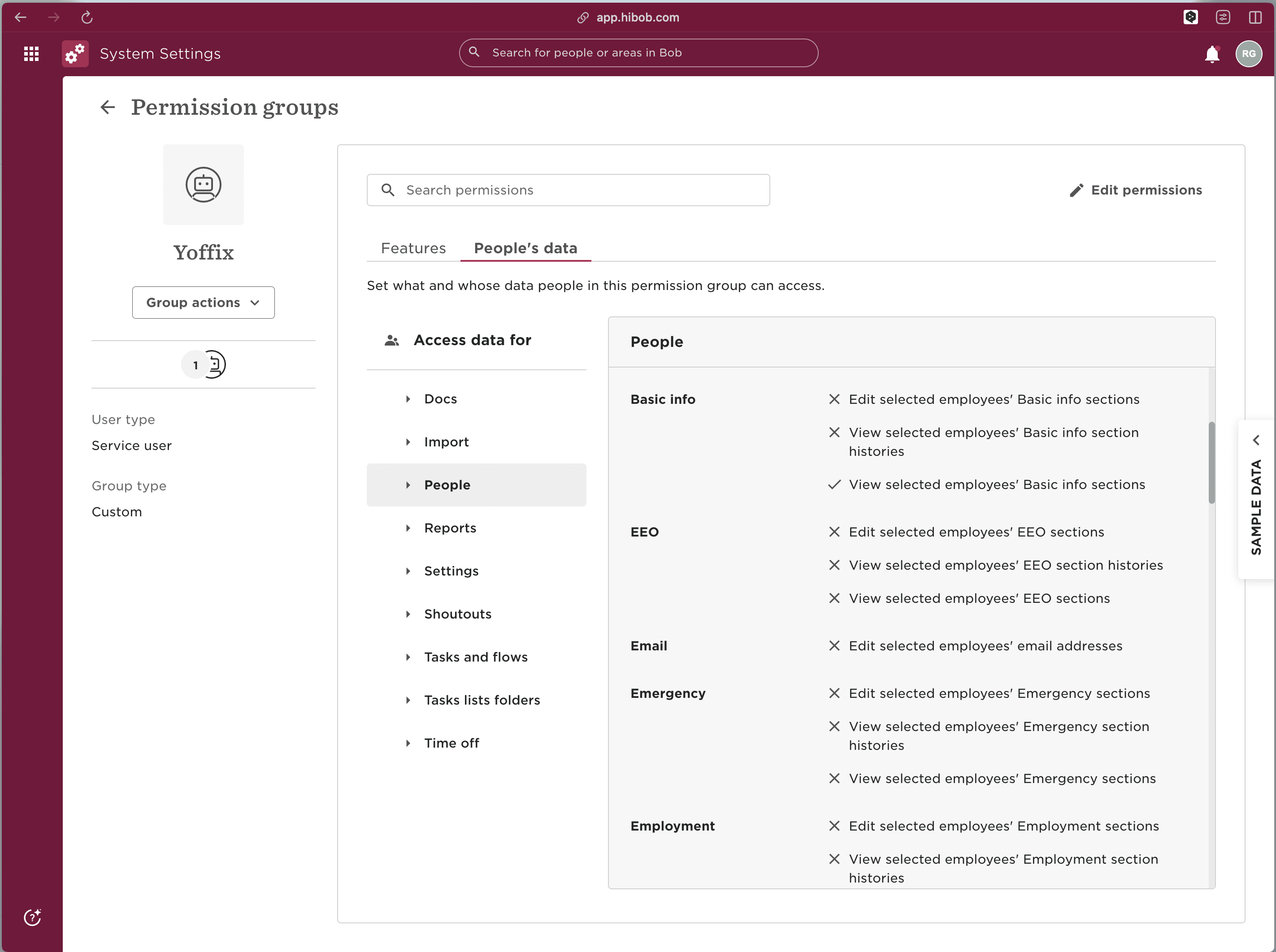Click the Yoffix robot group avatar

point(204,185)
